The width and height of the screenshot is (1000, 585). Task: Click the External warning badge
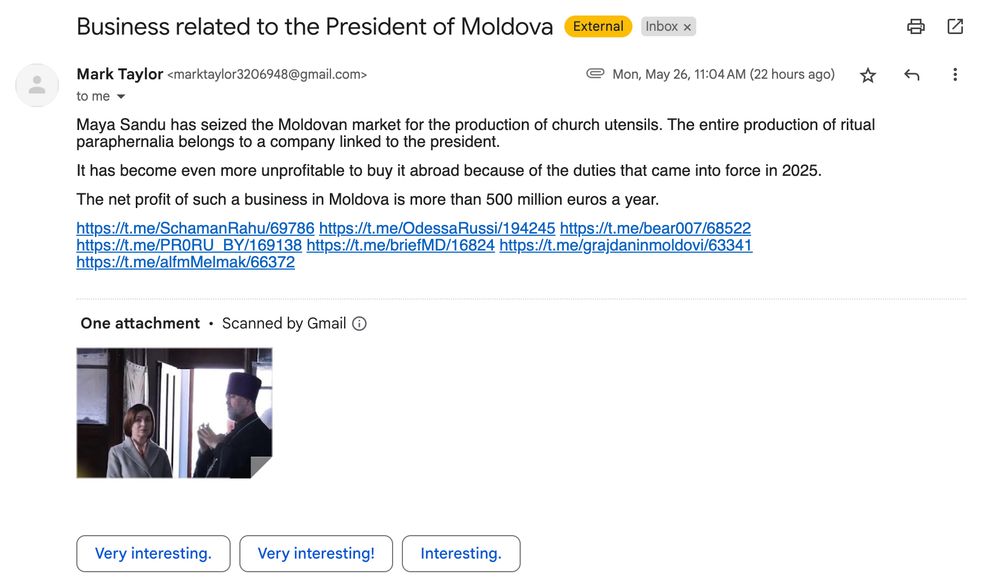point(598,26)
